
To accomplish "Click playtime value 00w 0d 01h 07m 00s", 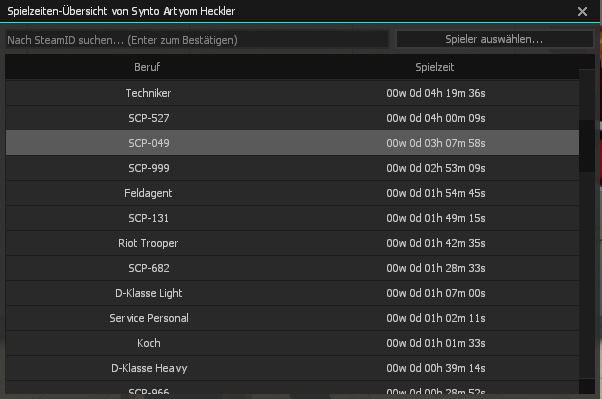I will tap(436, 293).
